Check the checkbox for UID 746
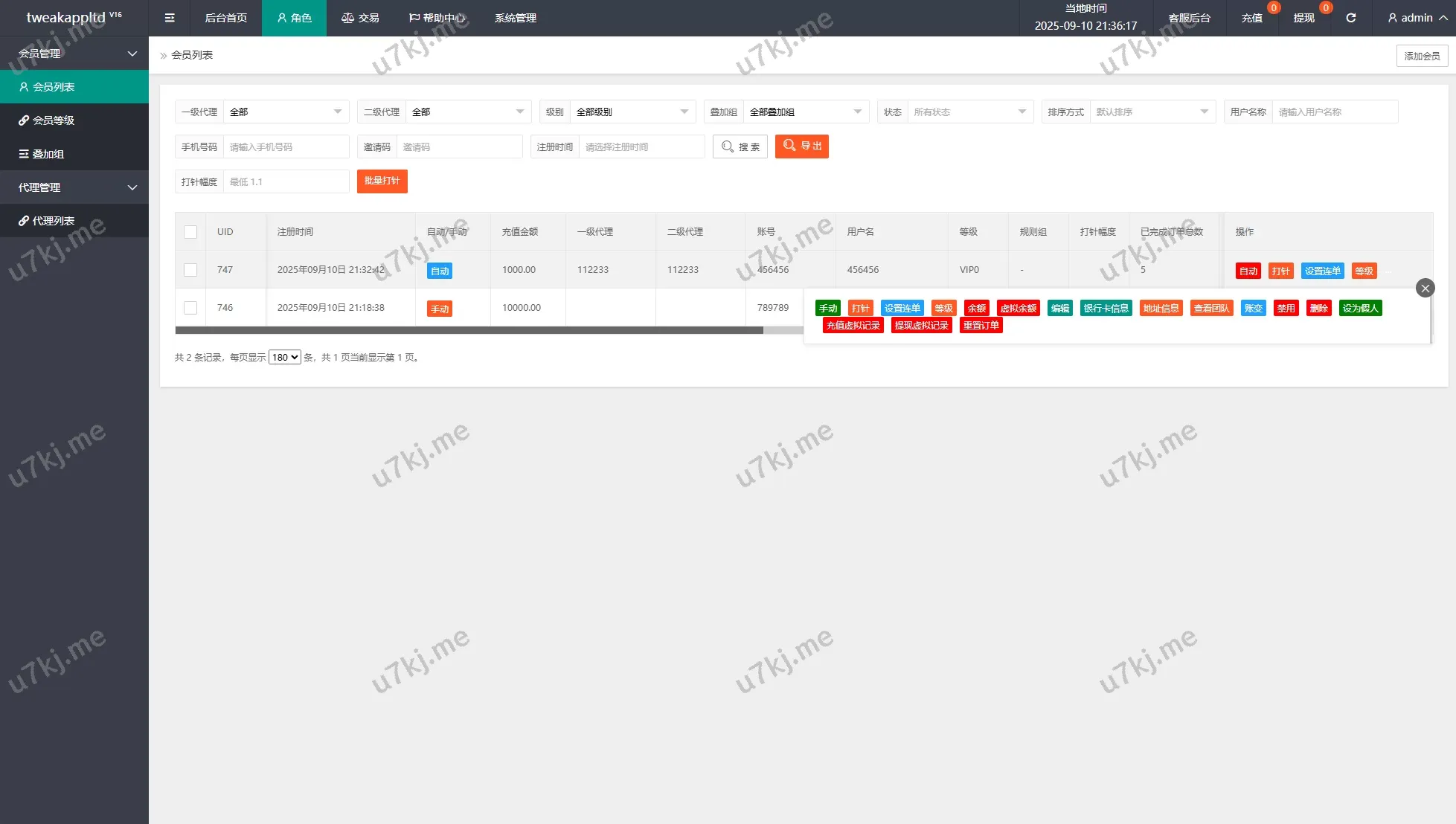 [190, 308]
